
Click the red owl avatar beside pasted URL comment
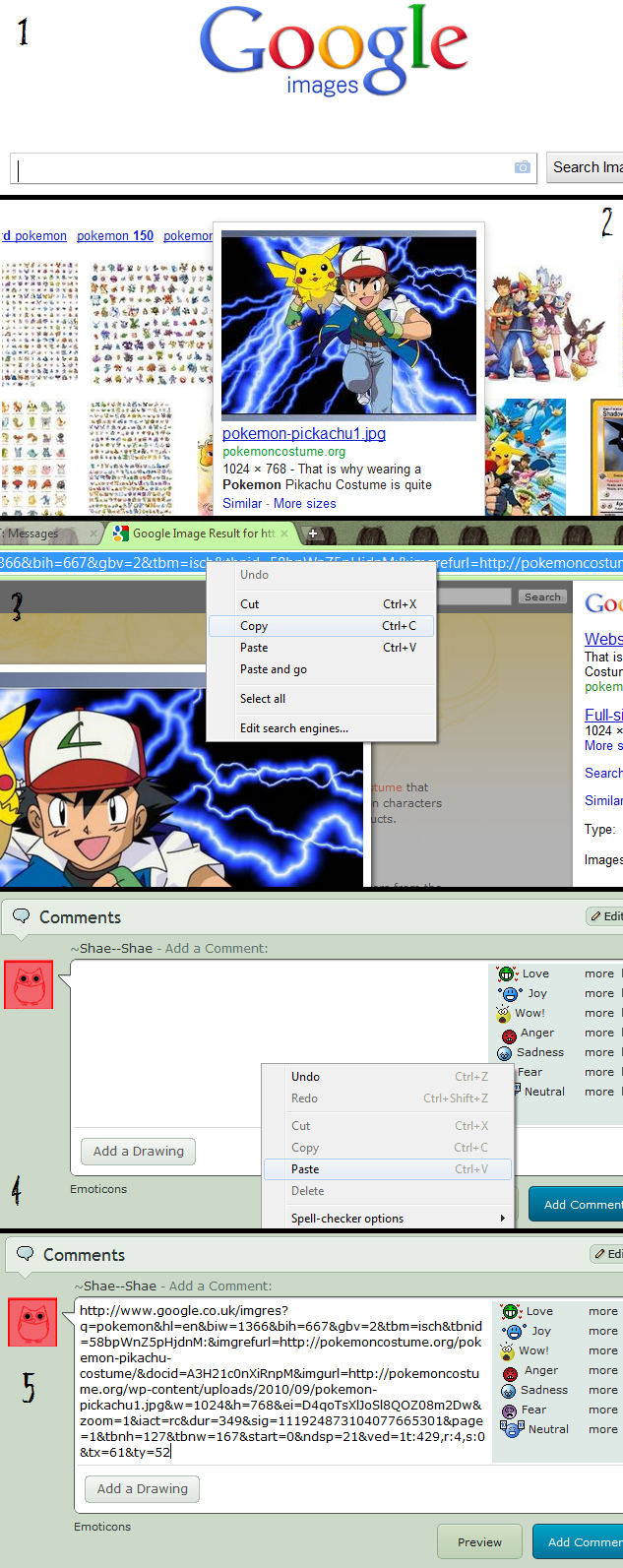click(x=32, y=1322)
